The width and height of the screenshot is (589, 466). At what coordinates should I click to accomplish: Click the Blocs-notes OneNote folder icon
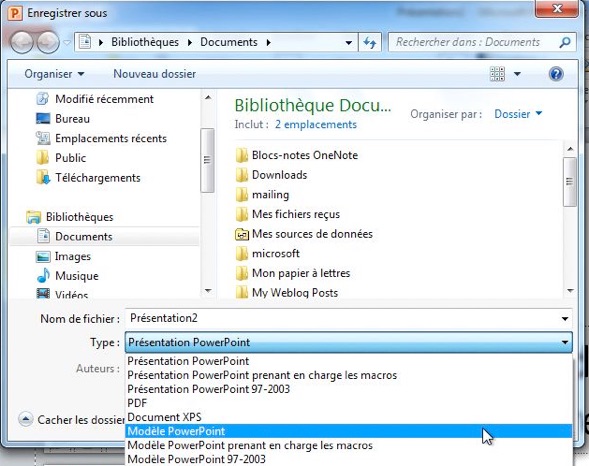coord(242,155)
